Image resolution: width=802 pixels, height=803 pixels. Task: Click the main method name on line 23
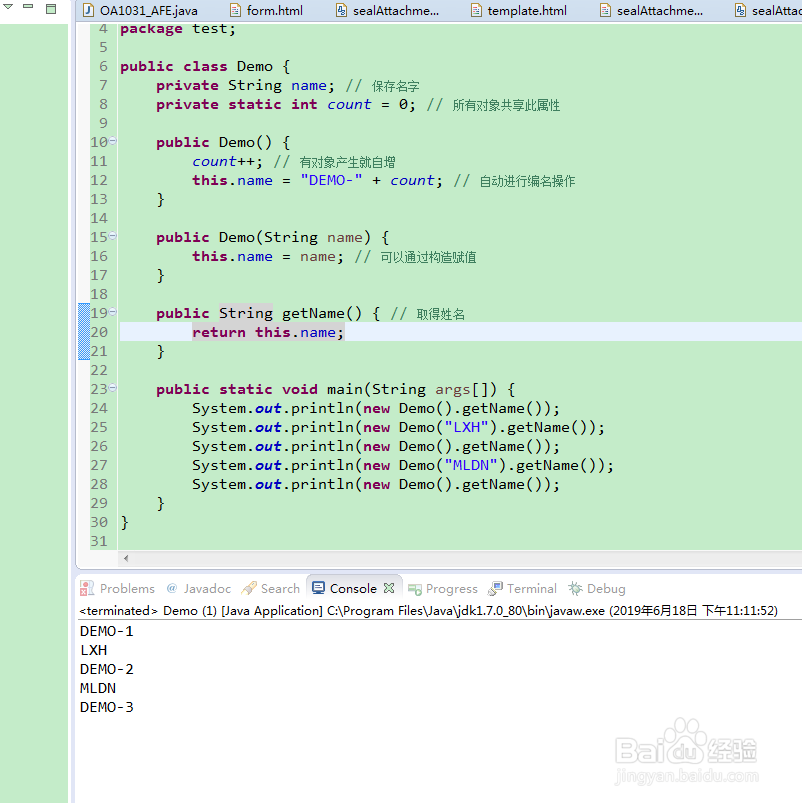345,389
